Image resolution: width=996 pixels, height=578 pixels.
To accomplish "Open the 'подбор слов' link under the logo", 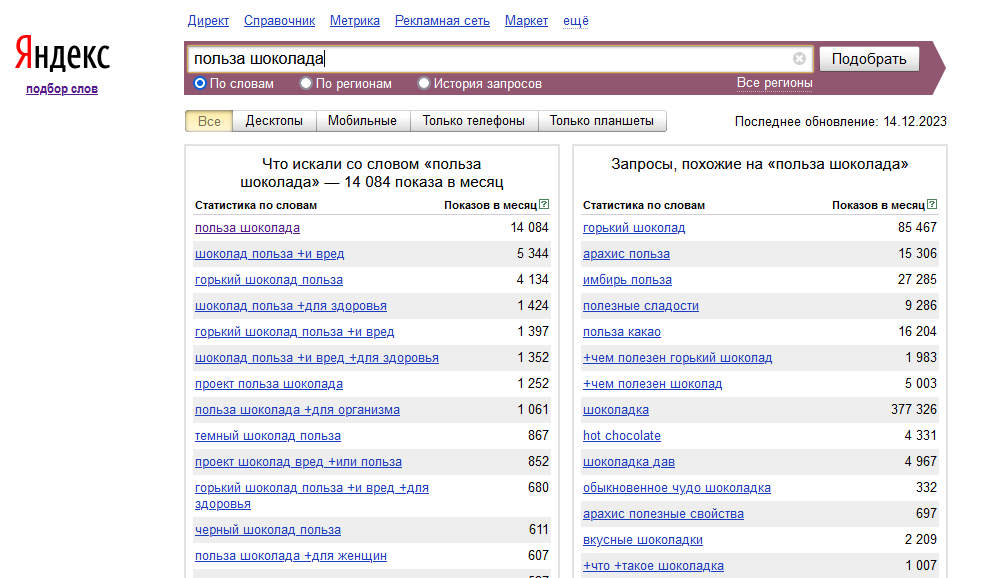I will [62, 89].
